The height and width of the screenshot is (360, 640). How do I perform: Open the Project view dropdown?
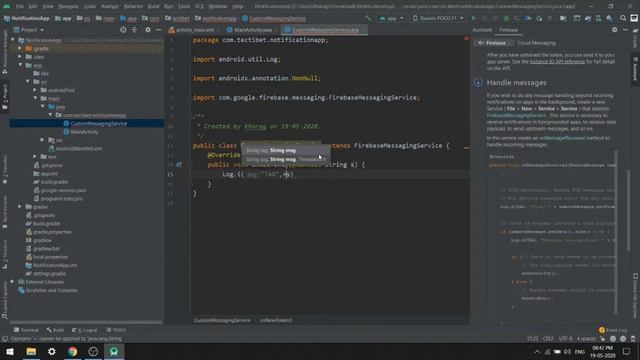29,30
